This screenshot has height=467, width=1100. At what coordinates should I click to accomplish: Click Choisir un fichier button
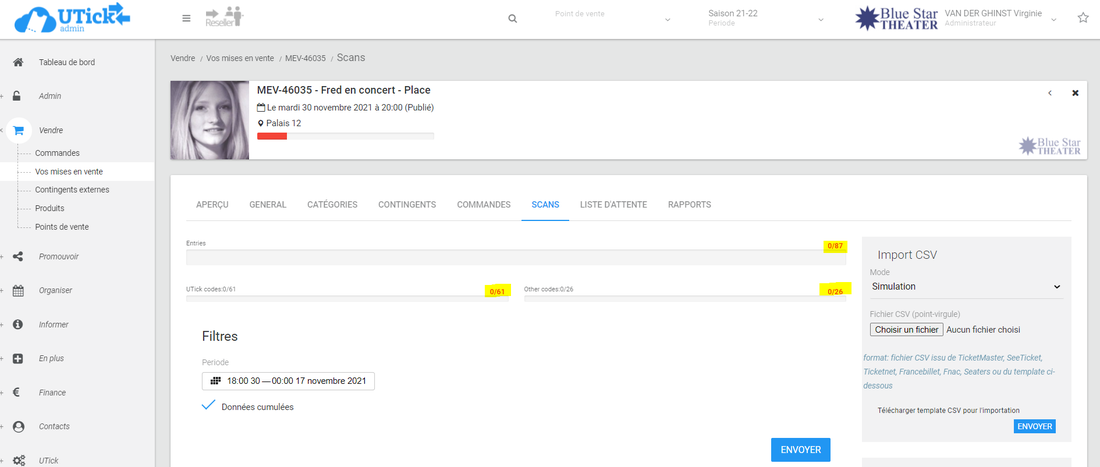point(906,329)
